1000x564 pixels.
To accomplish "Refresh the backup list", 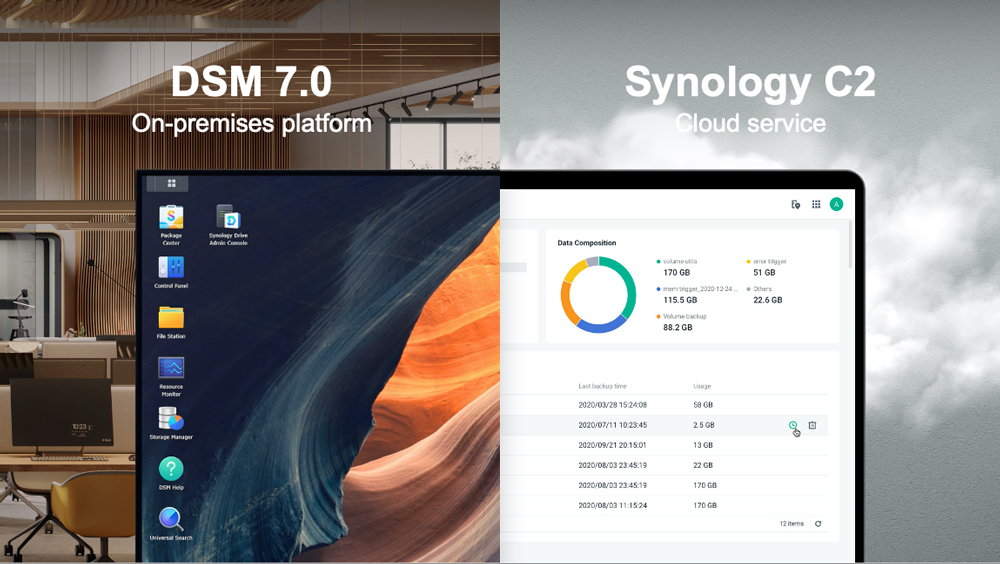I will click(x=818, y=524).
